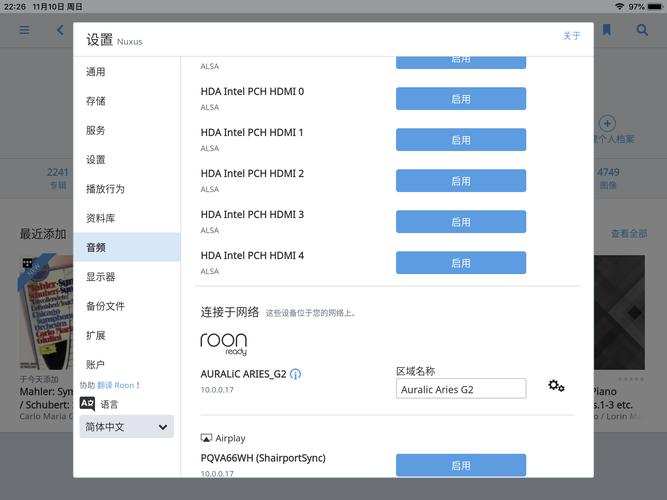
Task: Edit the 区域名称 field Auralic Aries G2
Action: [x=461, y=389]
